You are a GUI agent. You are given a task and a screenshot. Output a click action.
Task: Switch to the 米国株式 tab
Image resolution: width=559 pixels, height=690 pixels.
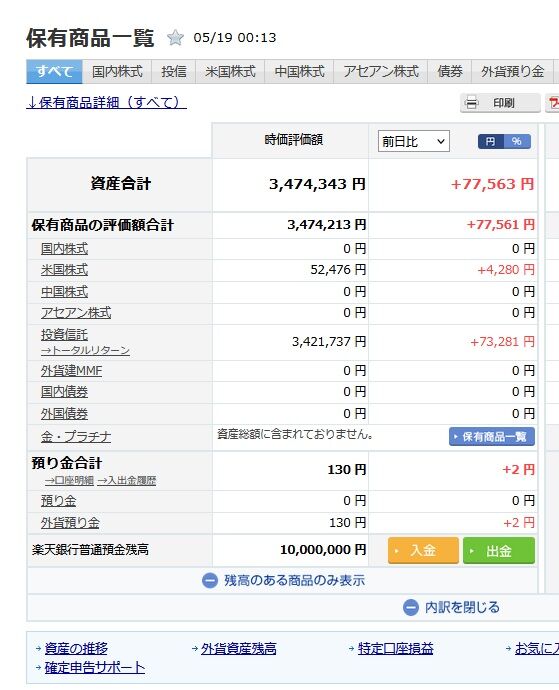pos(230,71)
